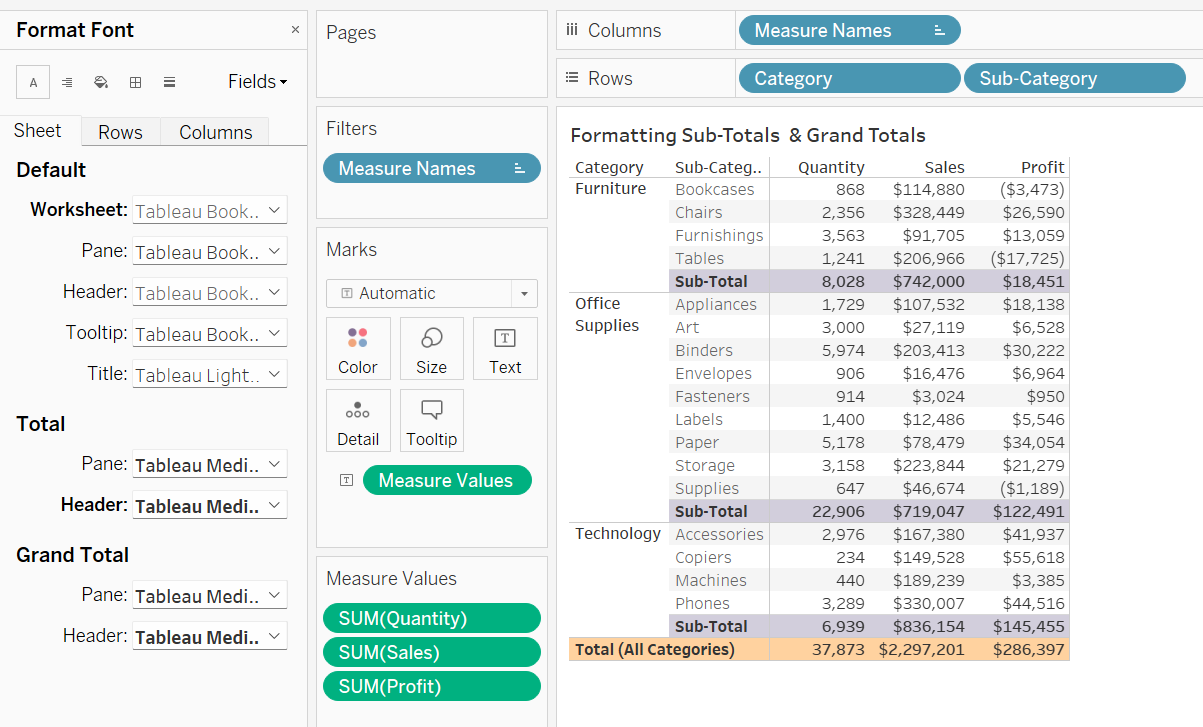
Task: Open the Worksheet font dropdown
Action: tap(209, 211)
